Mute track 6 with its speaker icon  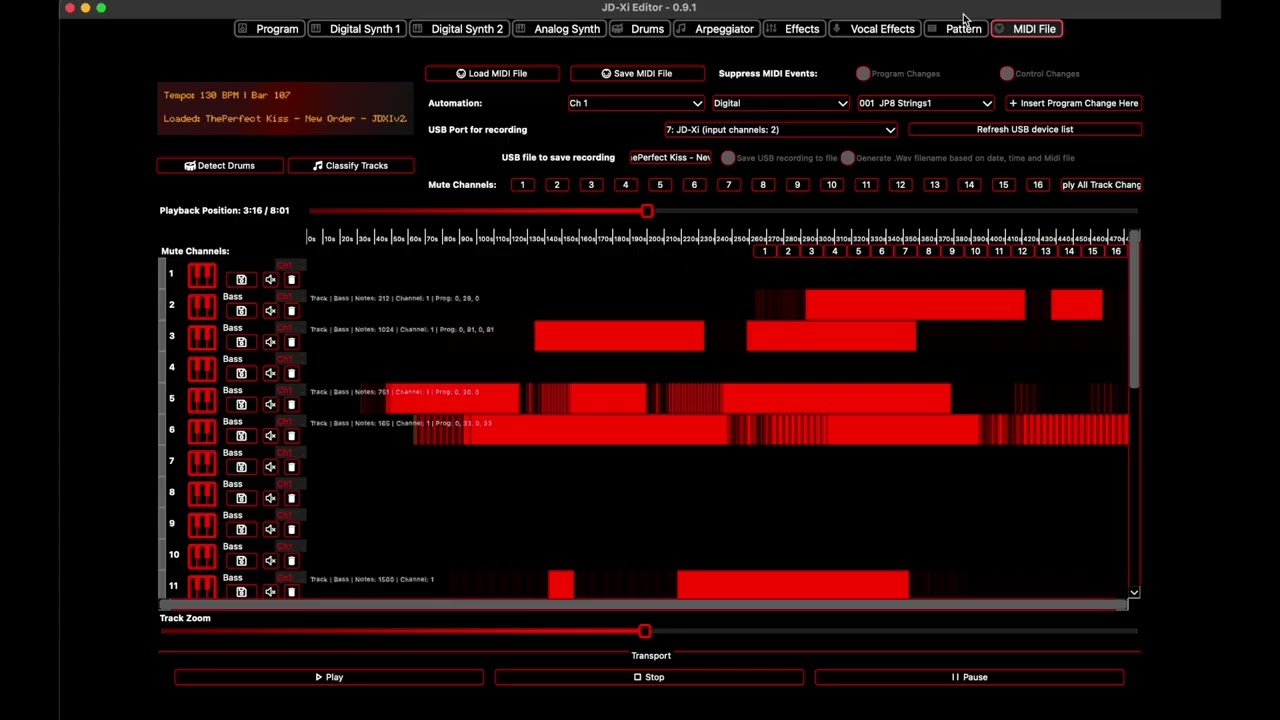(x=270, y=436)
